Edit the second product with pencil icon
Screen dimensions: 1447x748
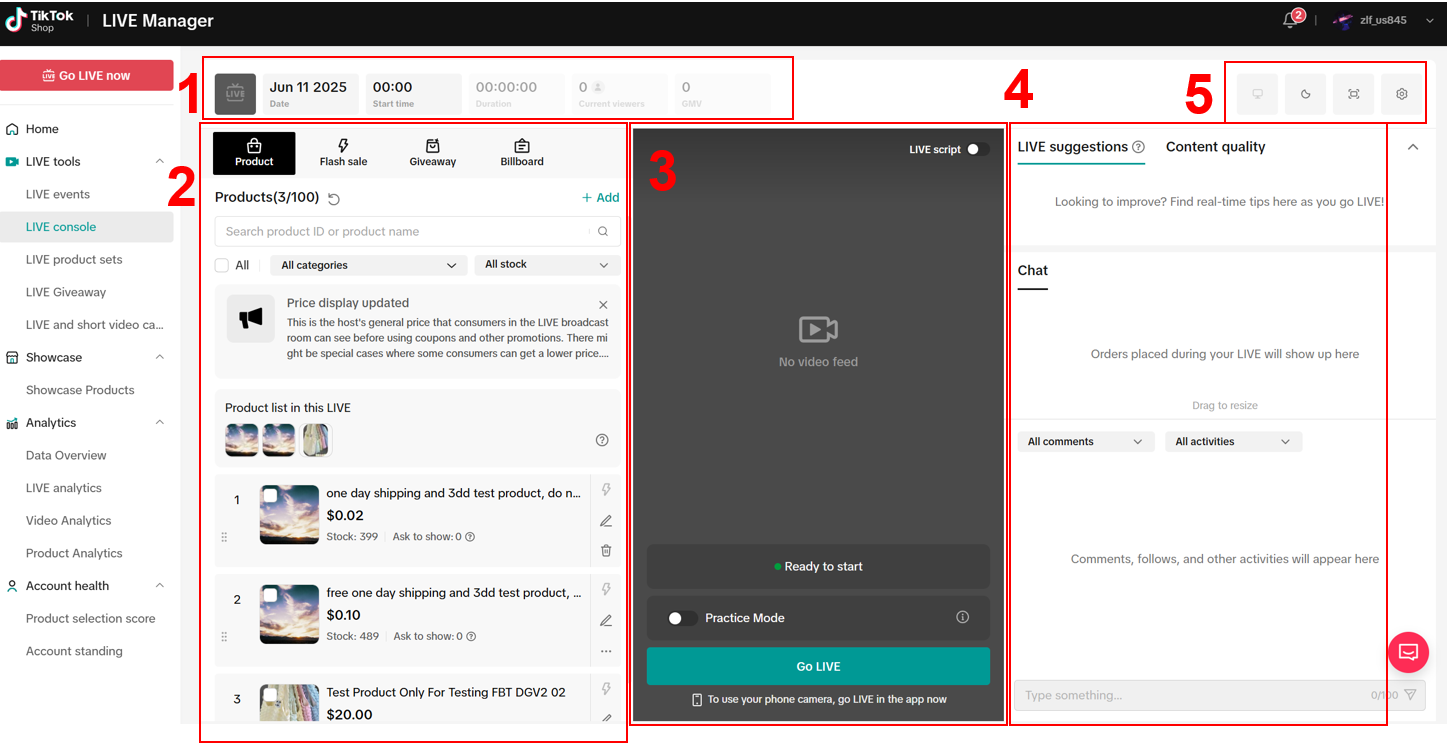[x=606, y=620]
